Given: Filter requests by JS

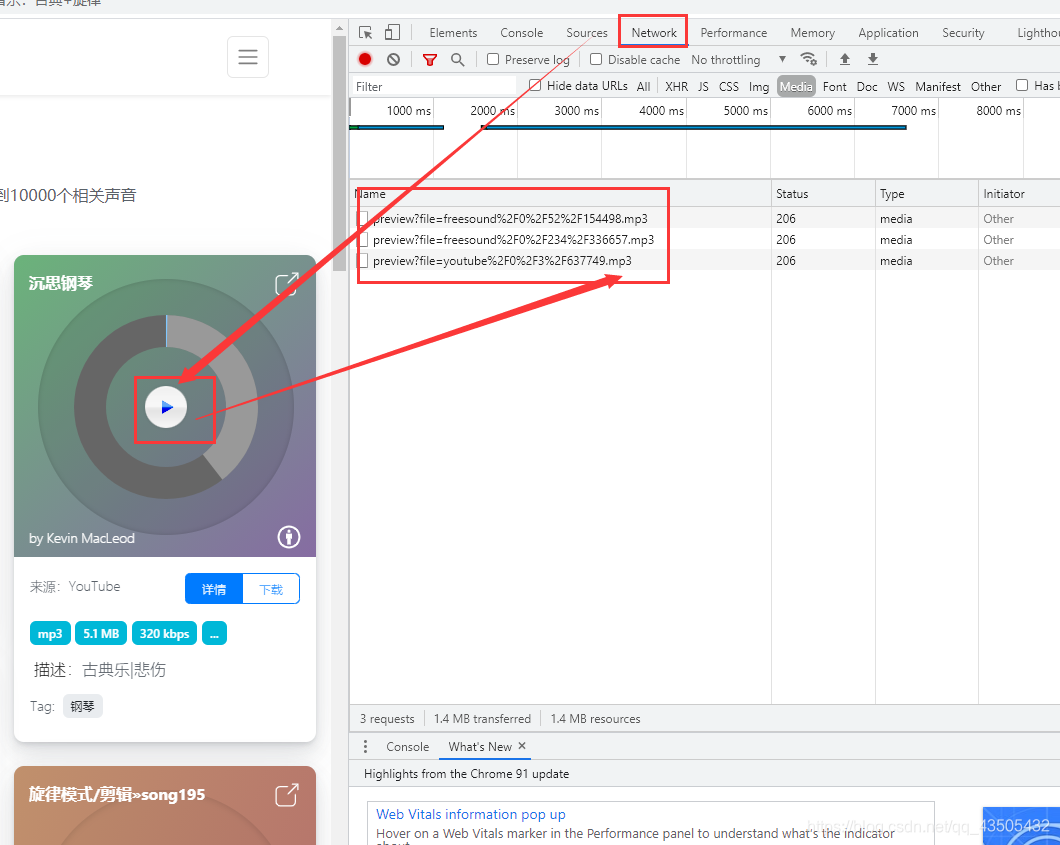Looking at the screenshot, I should coord(703,87).
